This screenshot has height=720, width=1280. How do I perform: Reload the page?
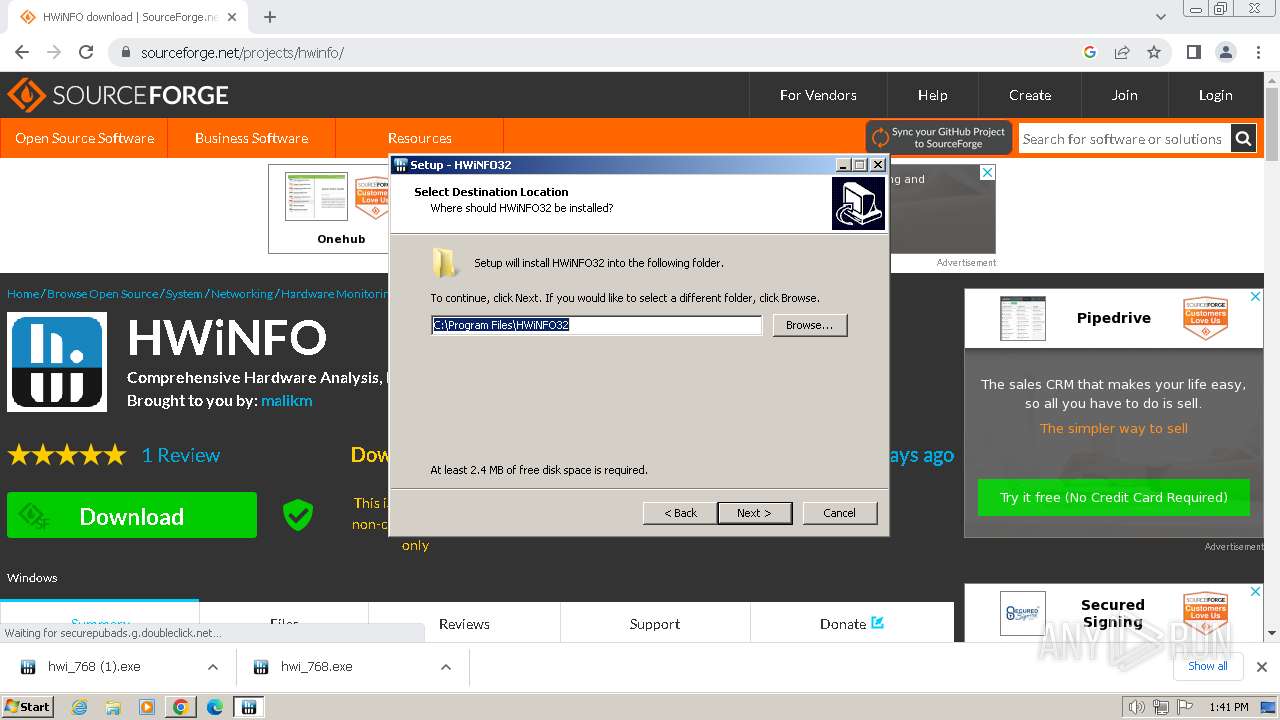click(x=86, y=52)
